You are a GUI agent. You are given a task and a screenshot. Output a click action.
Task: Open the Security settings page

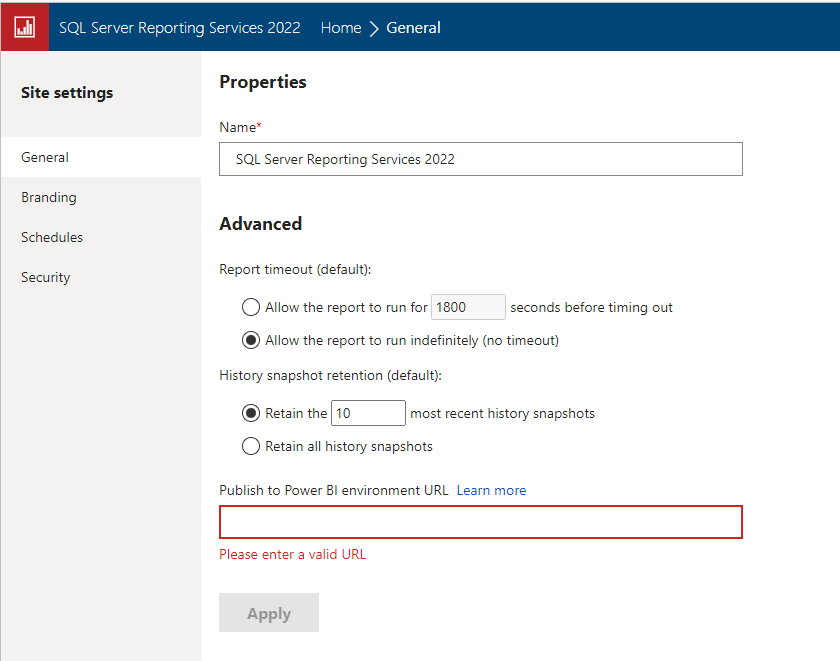pyautogui.click(x=45, y=277)
